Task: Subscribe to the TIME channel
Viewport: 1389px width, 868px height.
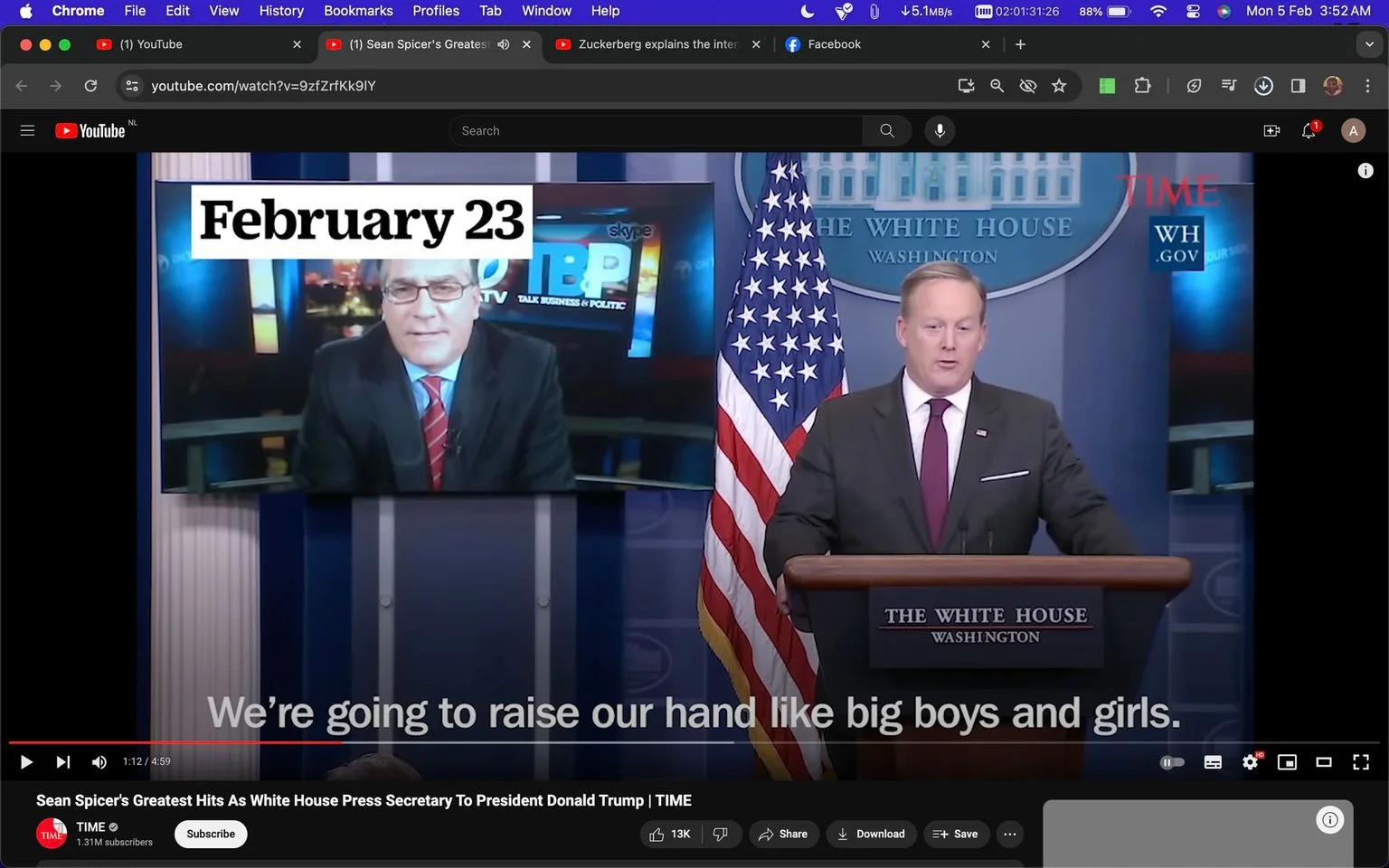Action: (211, 834)
